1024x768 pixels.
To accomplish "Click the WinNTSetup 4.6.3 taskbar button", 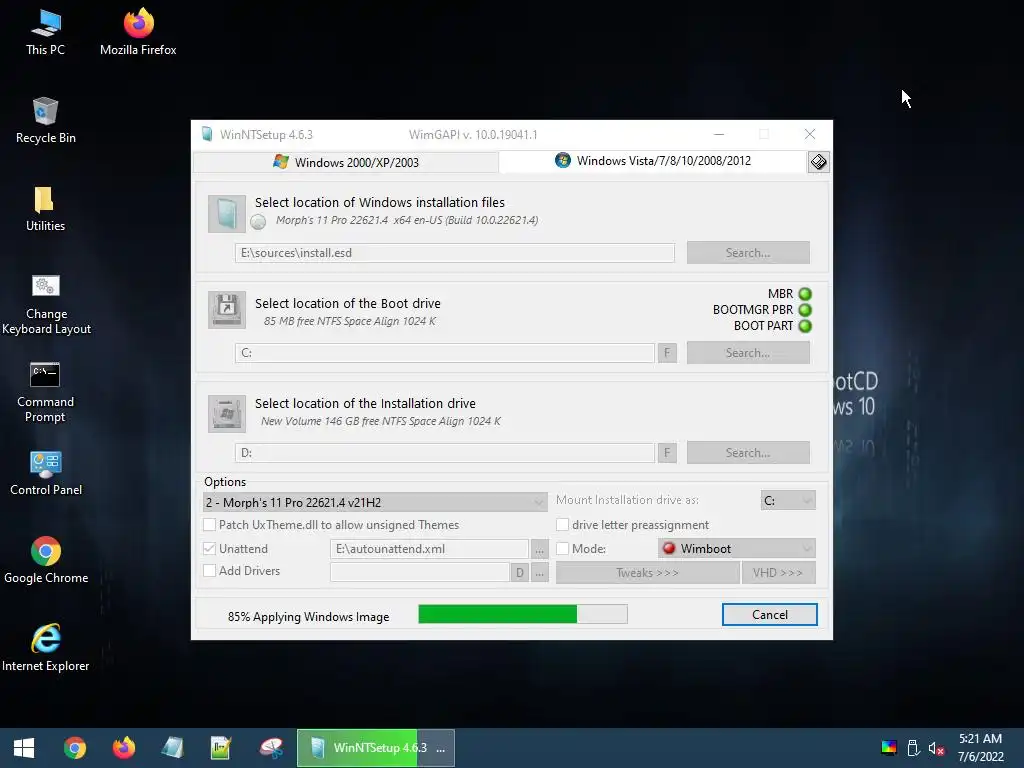I will pos(376,748).
